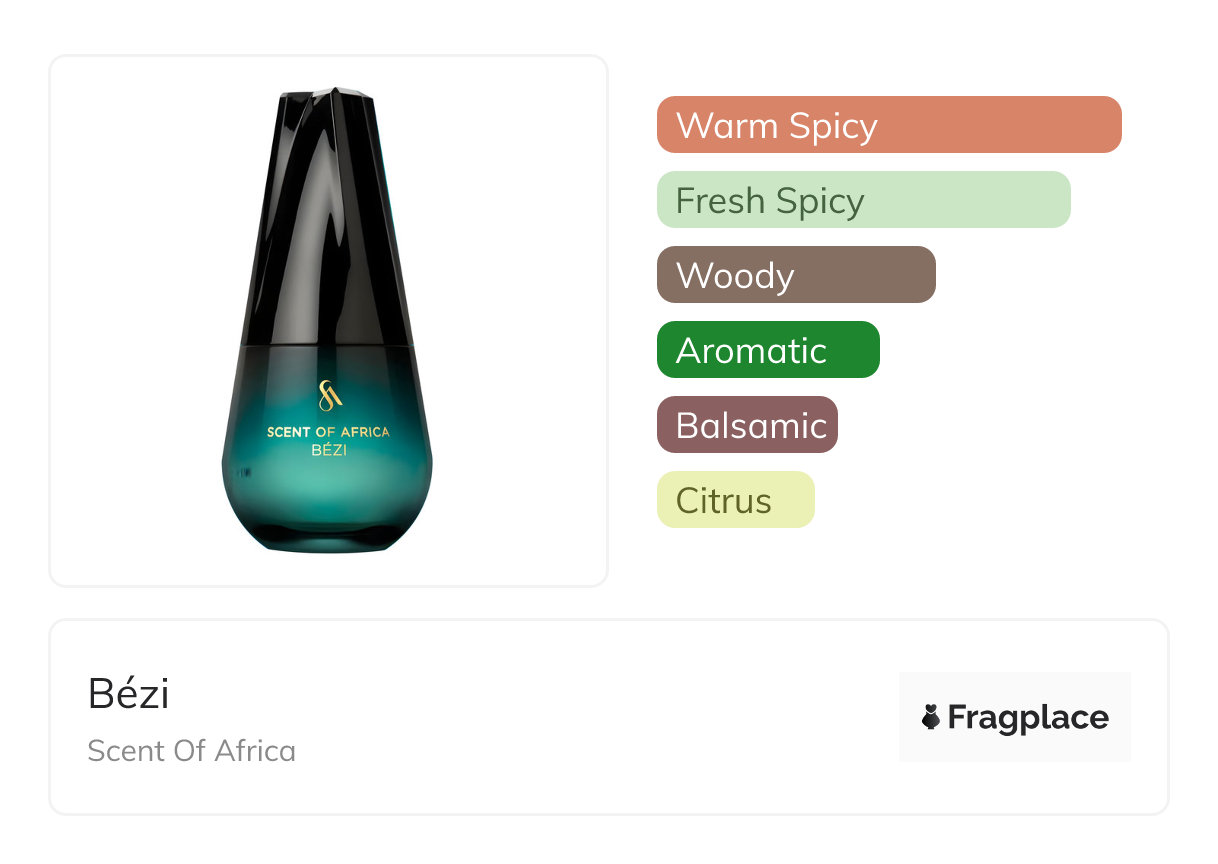Open the Bézi perfume bottle image
Viewport: 1218px width, 864px height.
tap(328, 320)
